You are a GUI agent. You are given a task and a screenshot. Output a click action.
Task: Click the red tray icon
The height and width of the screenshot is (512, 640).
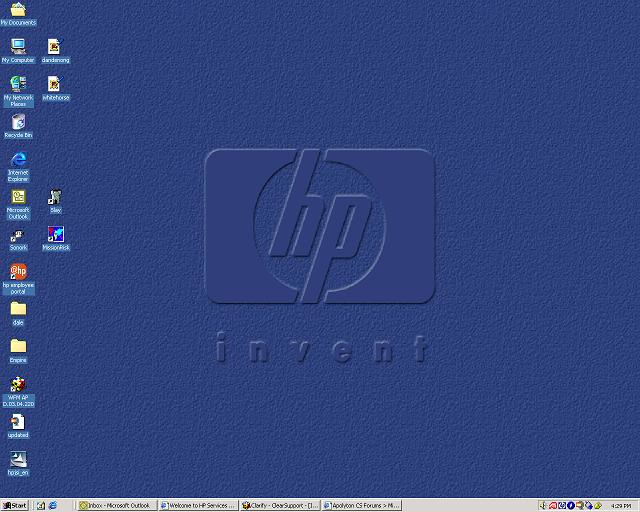[x=553, y=505]
